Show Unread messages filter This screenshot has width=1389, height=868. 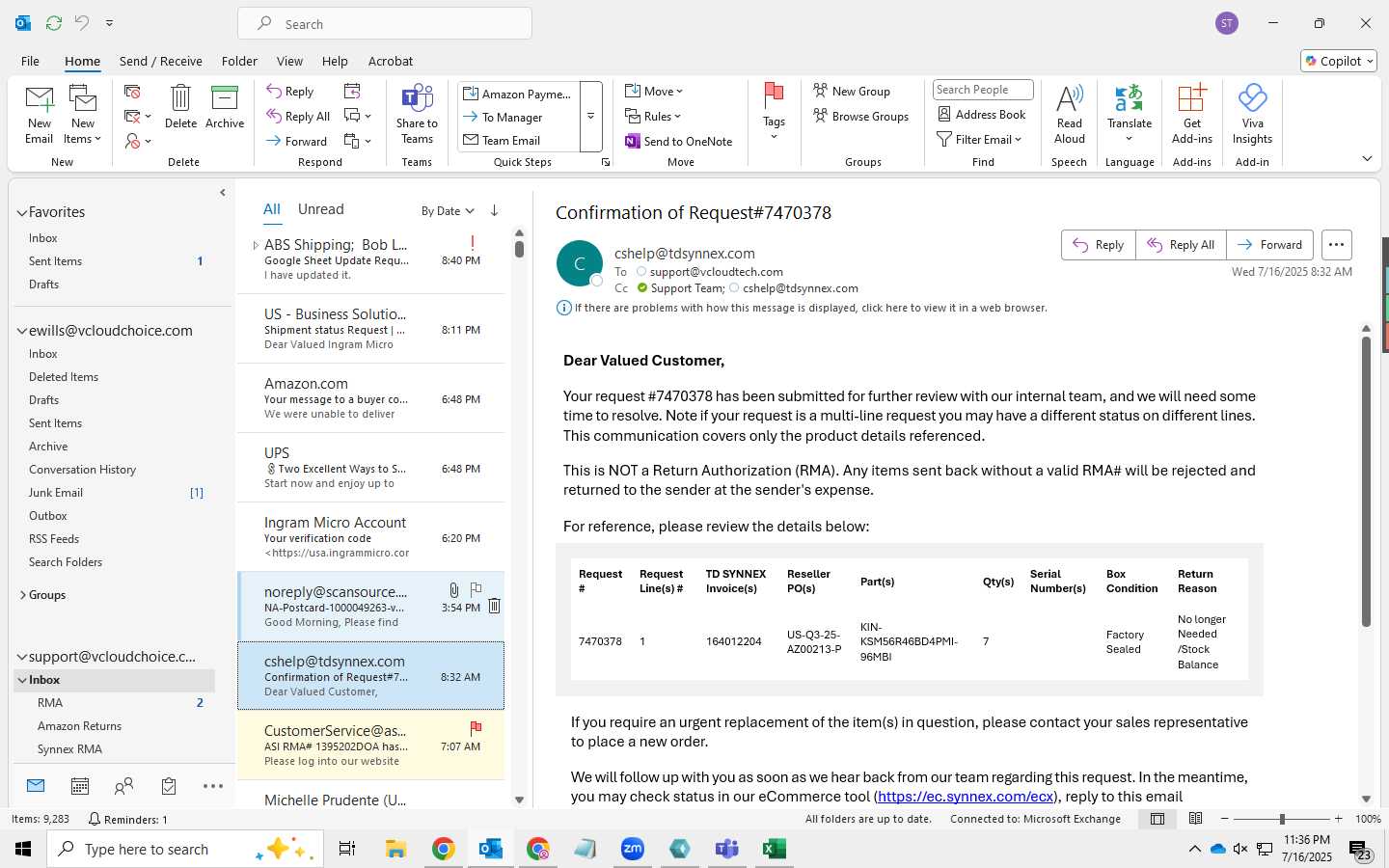[x=320, y=209]
